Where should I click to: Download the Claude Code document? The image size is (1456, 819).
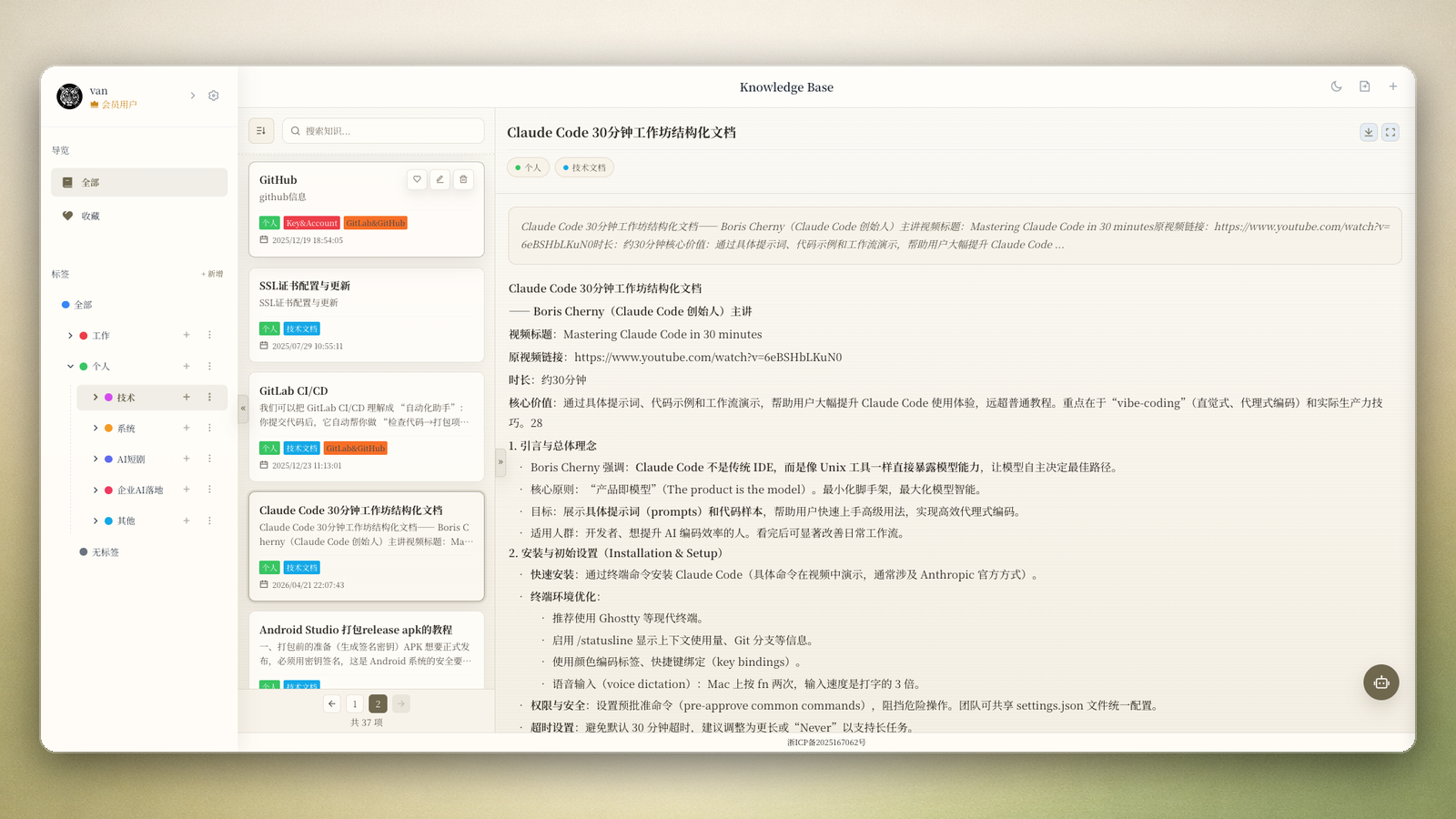point(1369,132)
